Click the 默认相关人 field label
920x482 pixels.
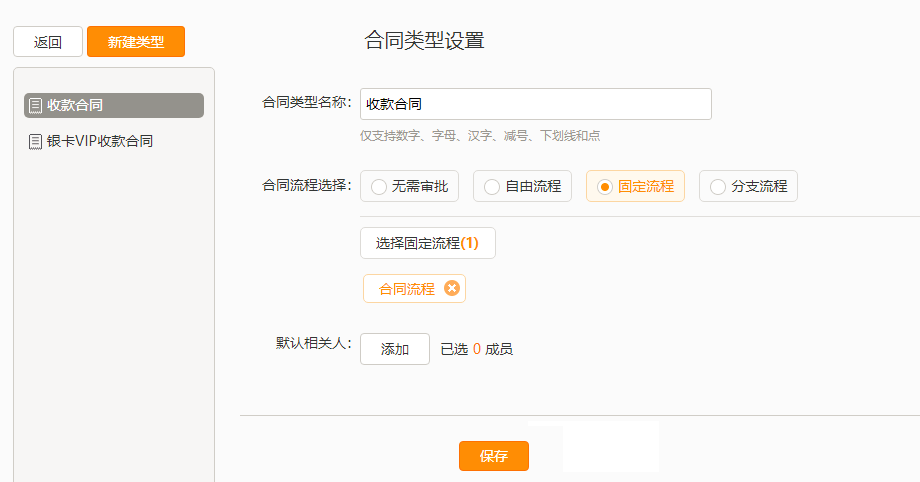pyautogui.click(x=312, y=343)
